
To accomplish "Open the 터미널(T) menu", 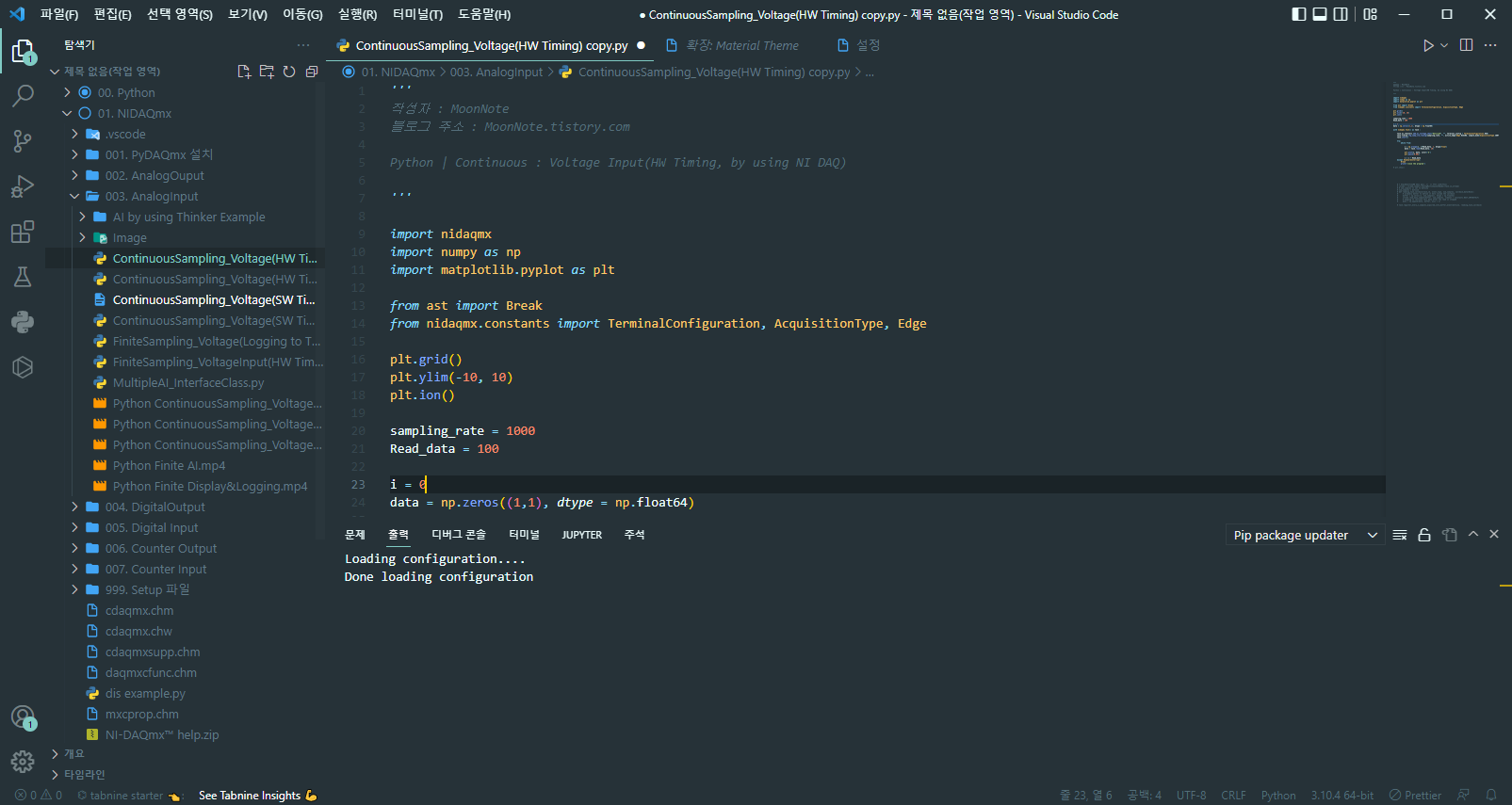I will click(417, 14).
